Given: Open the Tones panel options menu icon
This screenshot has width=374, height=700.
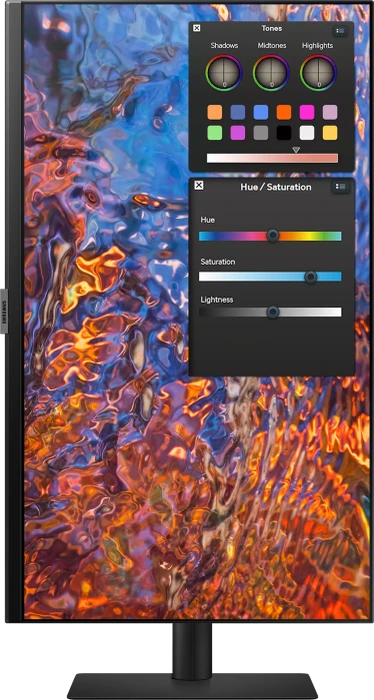Looking at the screenshot, I should pyautogui.click(x=341, y=31).
